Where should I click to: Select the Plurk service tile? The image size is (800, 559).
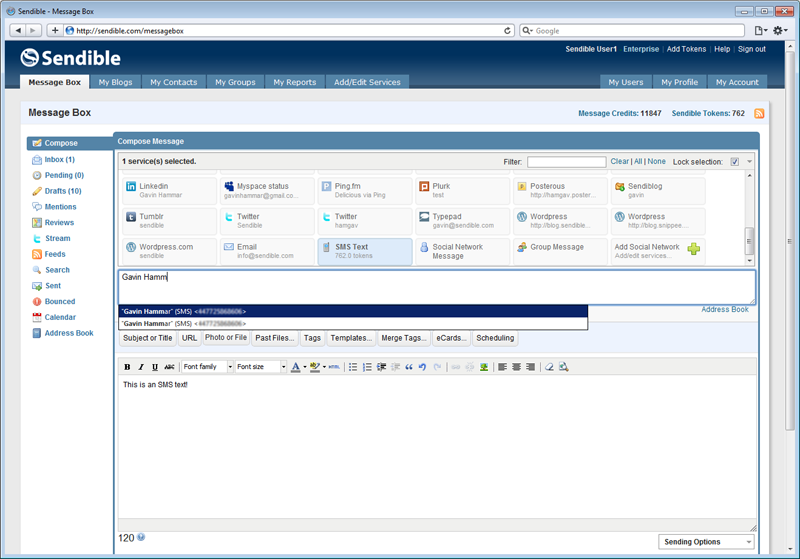coord(463,191)
